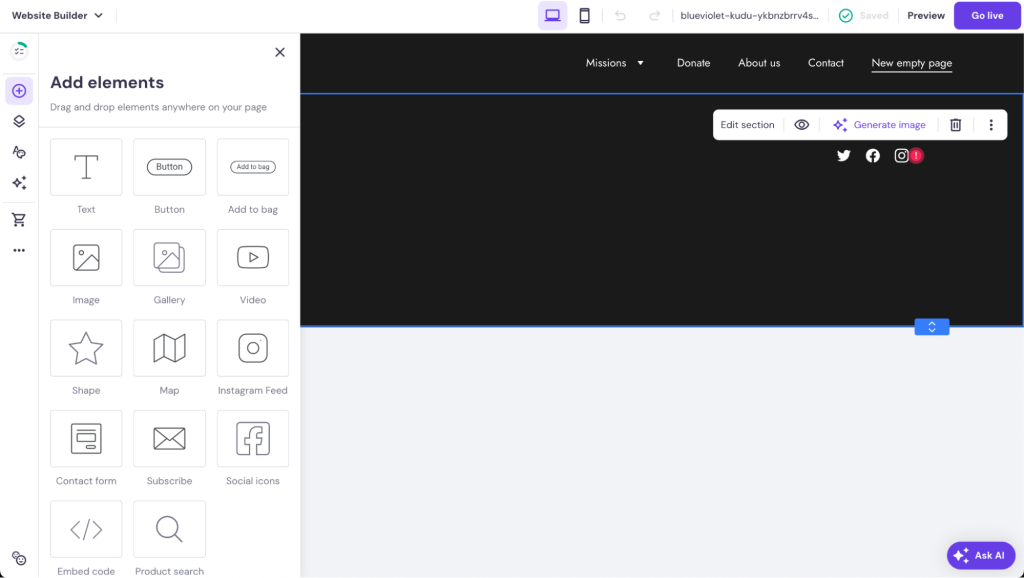Click the Twitter icon in the hero section

tap(843, 155)
